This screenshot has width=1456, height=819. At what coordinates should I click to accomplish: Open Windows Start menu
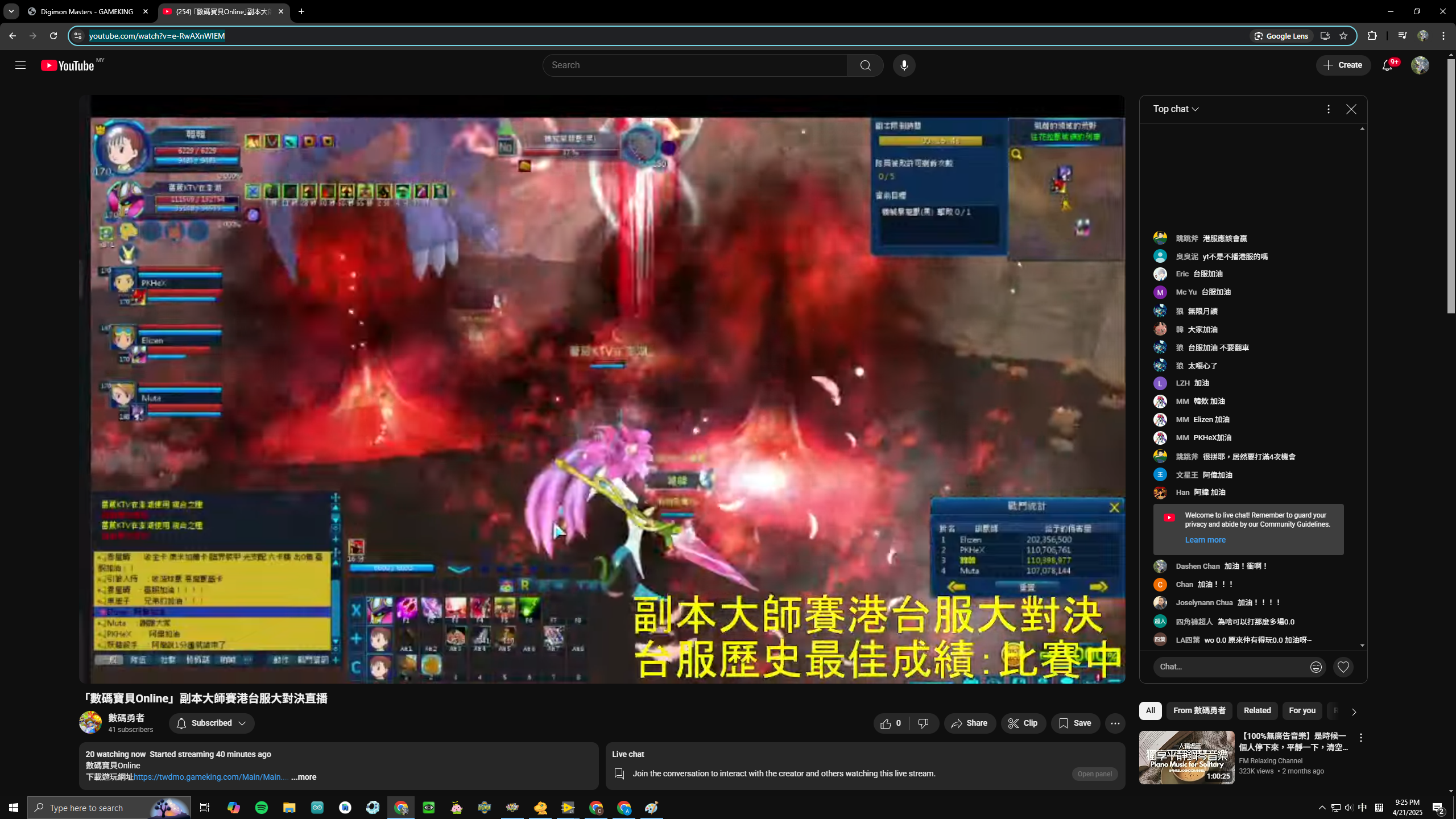(x=14, y=808)
